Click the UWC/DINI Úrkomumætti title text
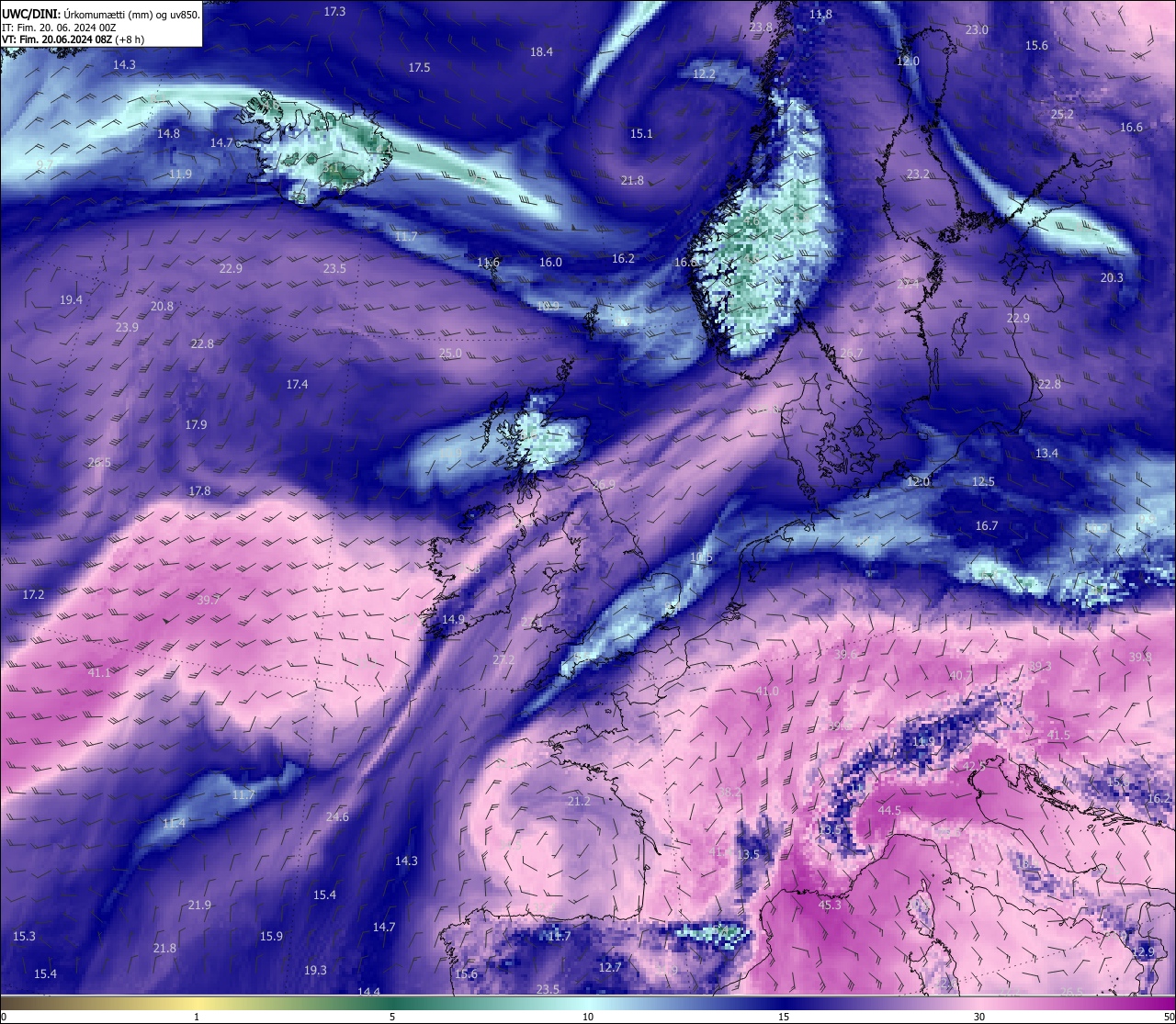The height and width of the screenshot is (1024, 1176). pyautogui.click(x=101, y=15)
